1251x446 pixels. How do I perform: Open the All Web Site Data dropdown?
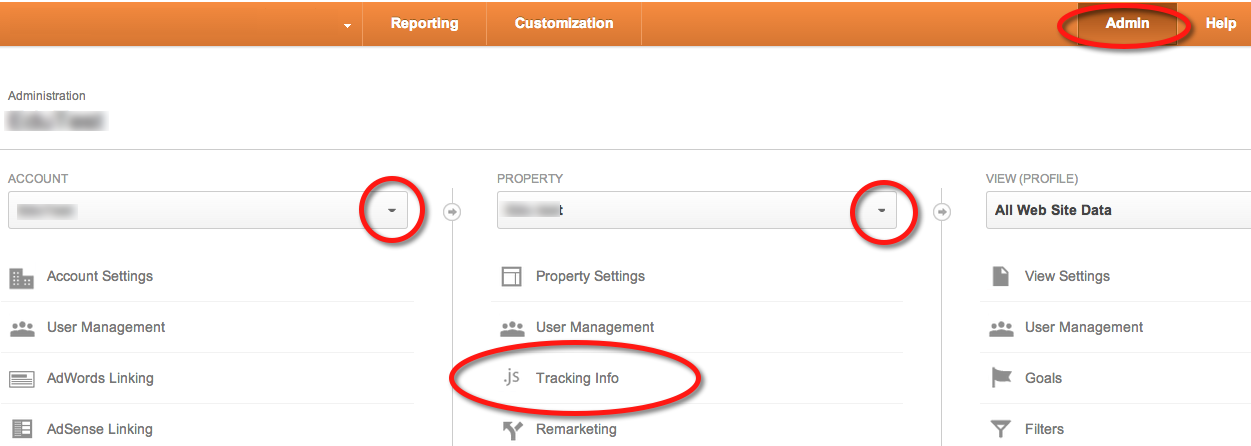[x=1118, y=210]
